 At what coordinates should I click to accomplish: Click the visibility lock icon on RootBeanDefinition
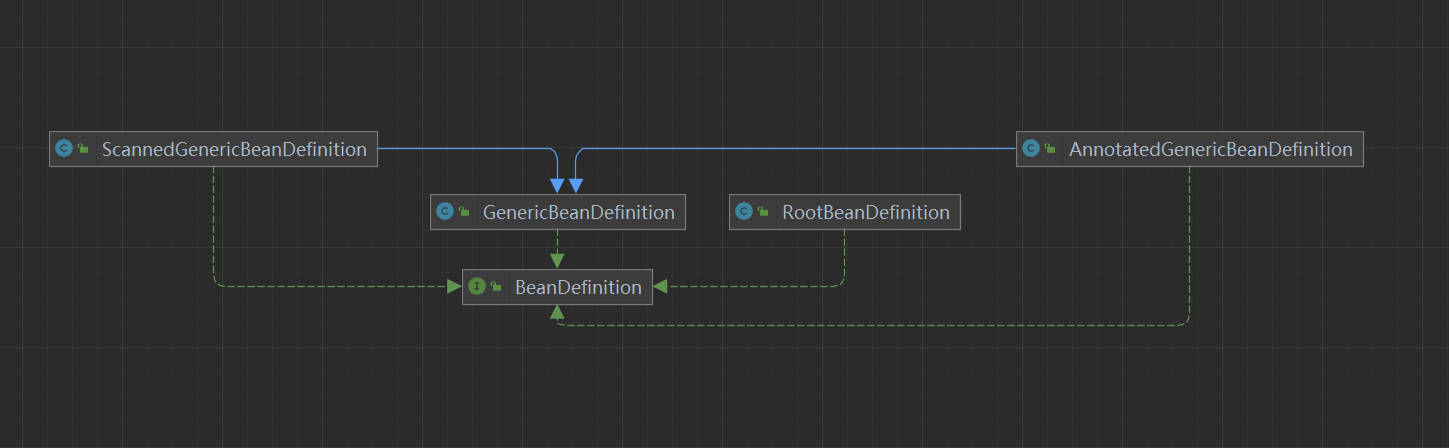tap(762, 212)
